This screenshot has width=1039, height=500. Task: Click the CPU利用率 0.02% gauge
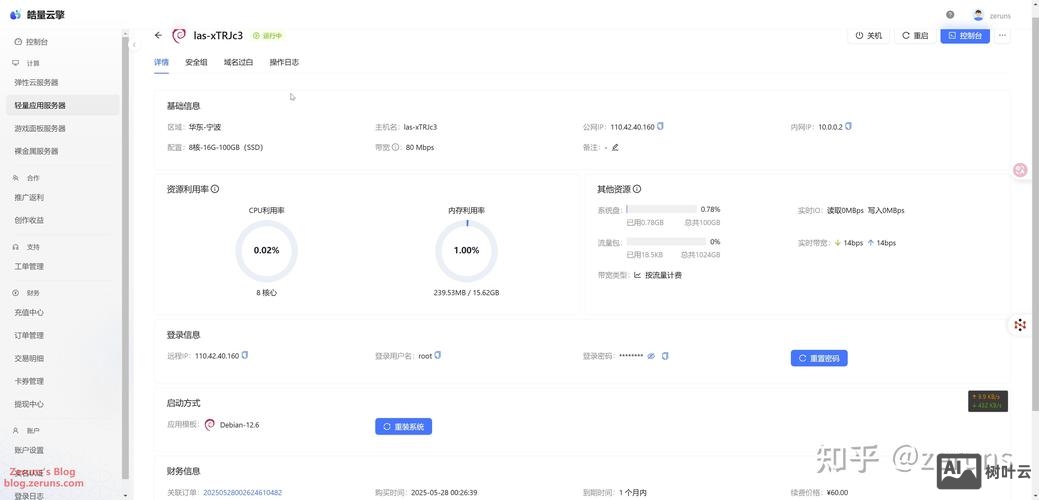click(x=266, y=250)
